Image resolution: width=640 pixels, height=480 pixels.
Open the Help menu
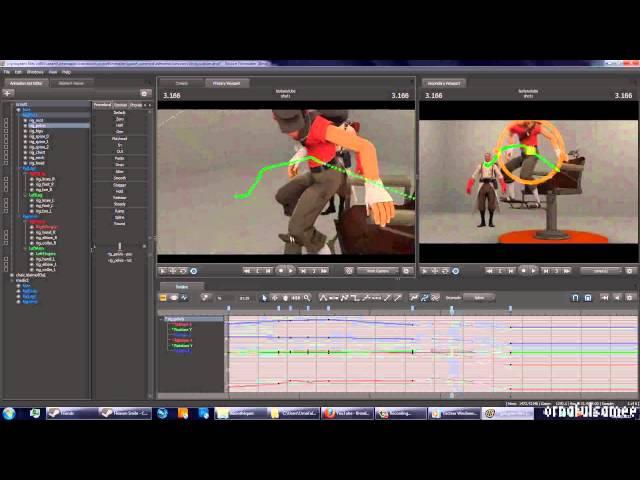pos(67,72)
